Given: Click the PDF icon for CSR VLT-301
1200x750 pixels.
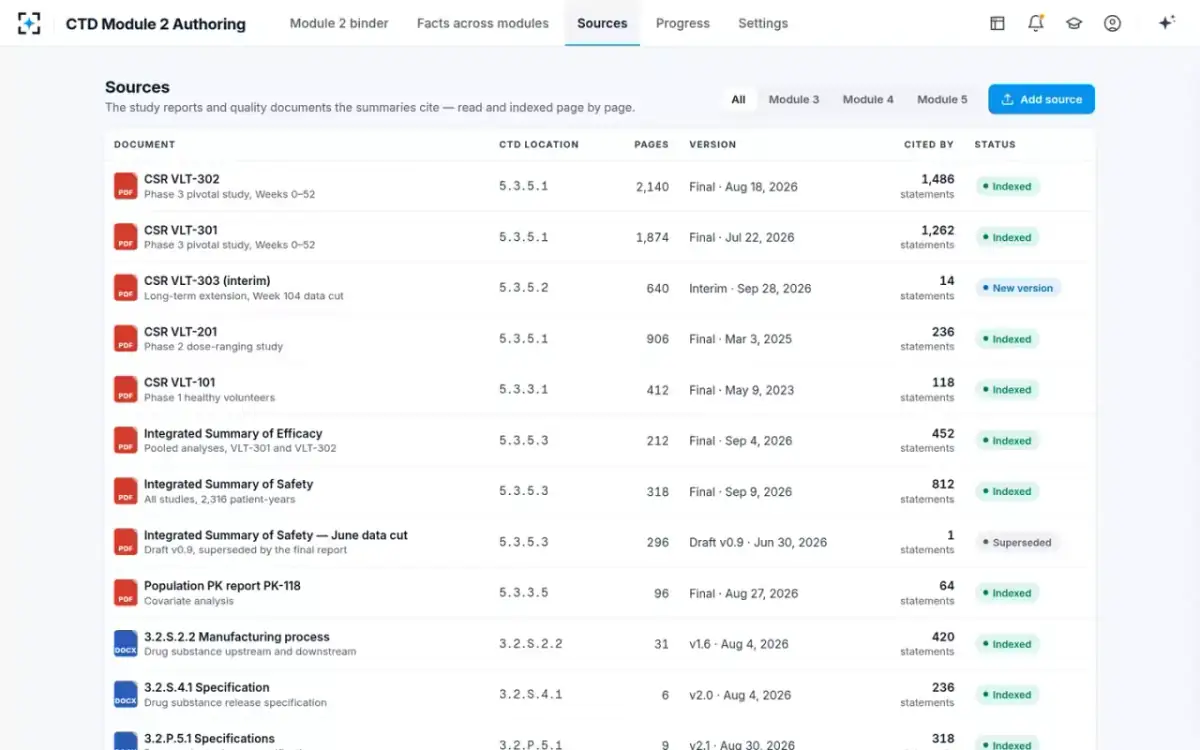Looking at the screenshot, I should pyautogui.click(x=125, y=237).
